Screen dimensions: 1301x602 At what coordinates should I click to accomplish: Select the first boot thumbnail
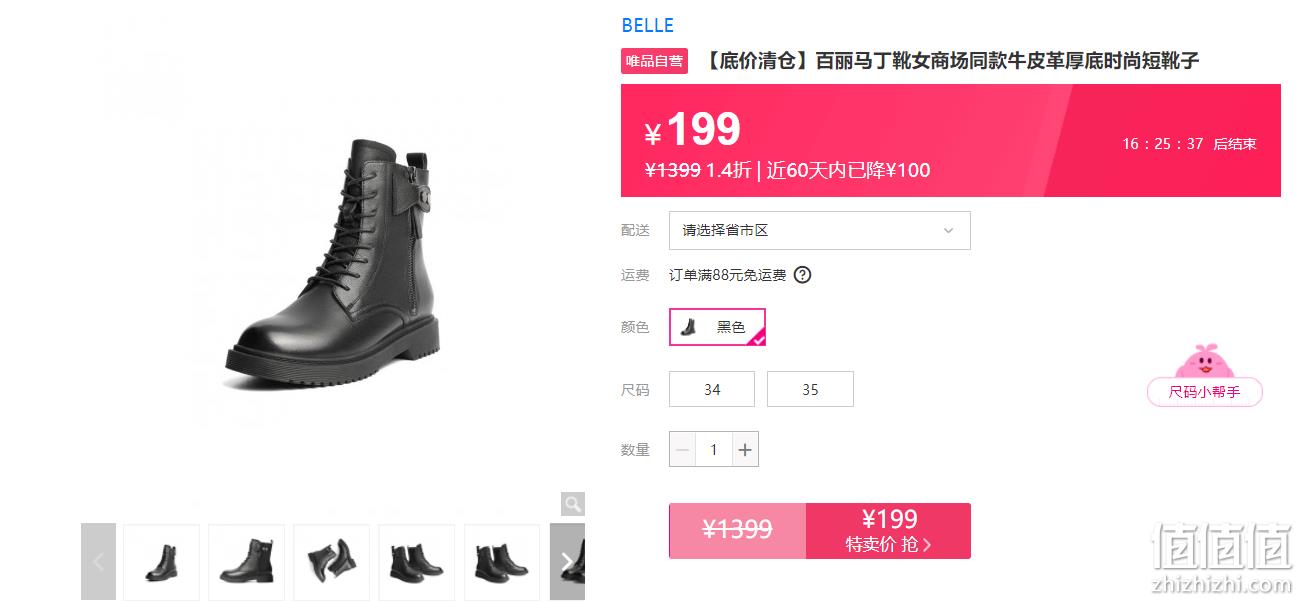coord(161,562)
